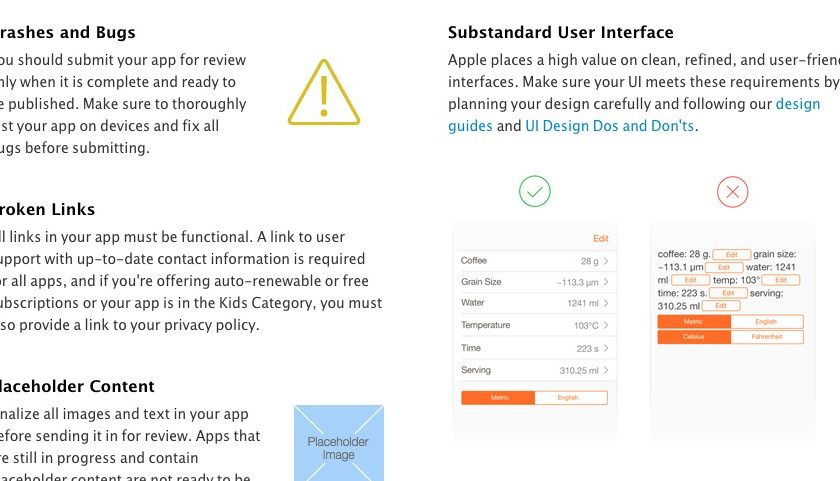Click the Edit button after "coffee: 28 g."
Image resolution: width=840 pixels, height=481 pixels.
(x=731, y=256)
